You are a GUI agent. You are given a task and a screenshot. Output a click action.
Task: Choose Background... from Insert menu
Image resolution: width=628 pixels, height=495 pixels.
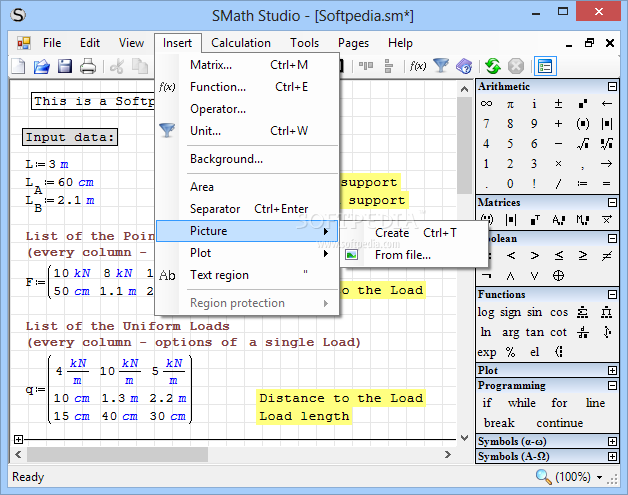(248, 159)
